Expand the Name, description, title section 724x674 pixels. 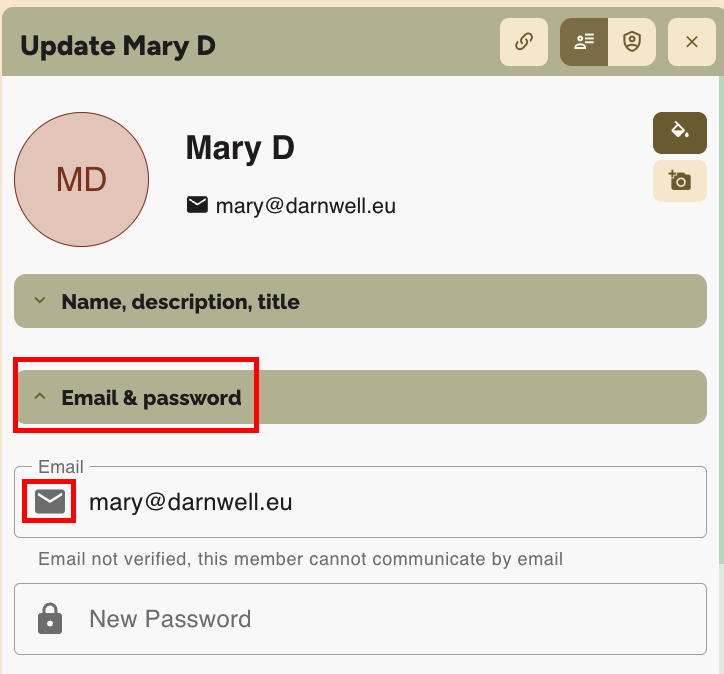(360, 301)
